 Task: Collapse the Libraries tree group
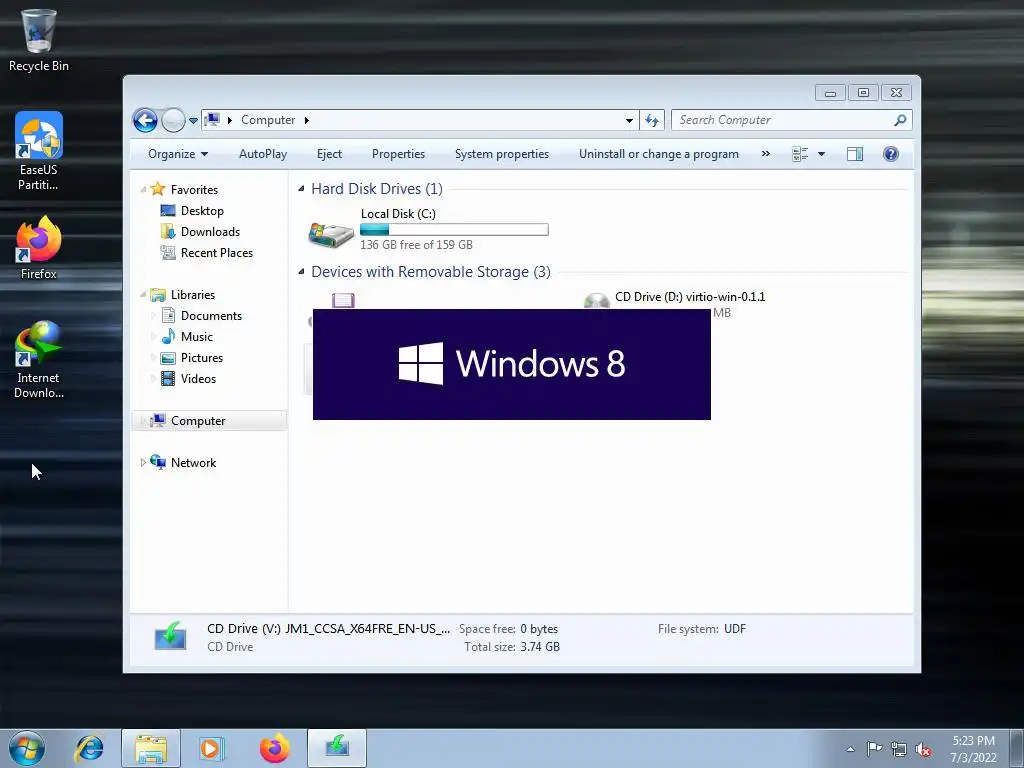coord(143,295)
